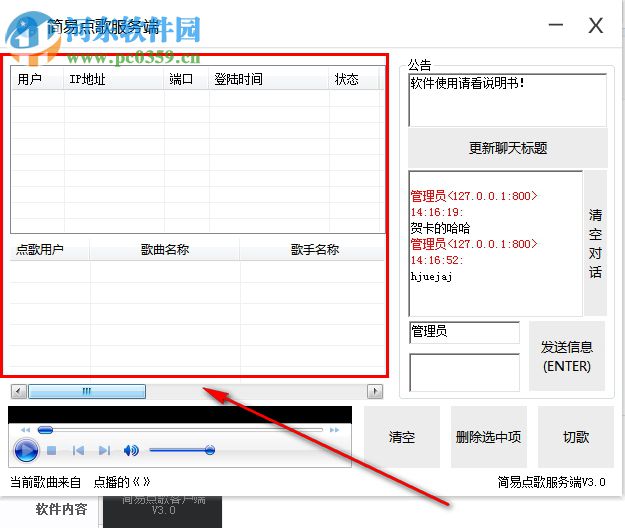Click the 状态 column header
Viewport: 625px width, 528px height.
[x=354, y=79]
